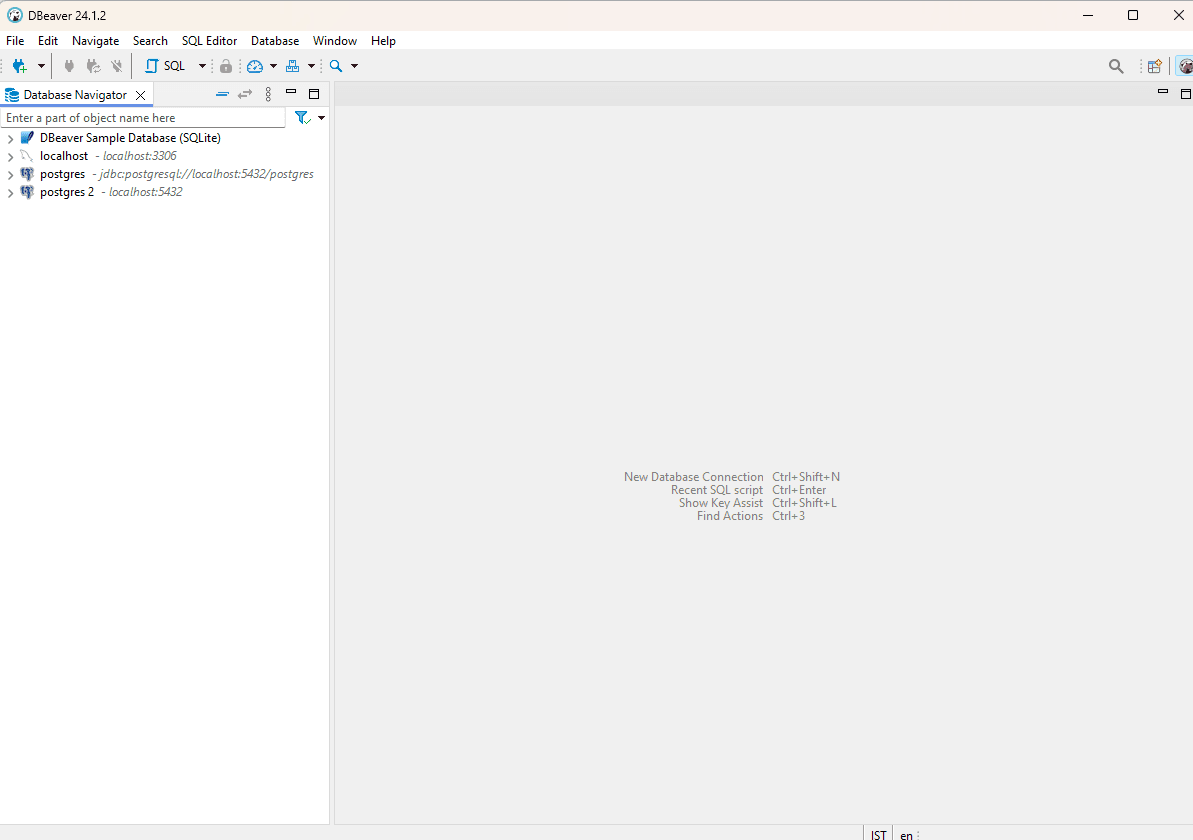Select DBeaver Sample Database (SQLite) connection

(x=130, y=138)
